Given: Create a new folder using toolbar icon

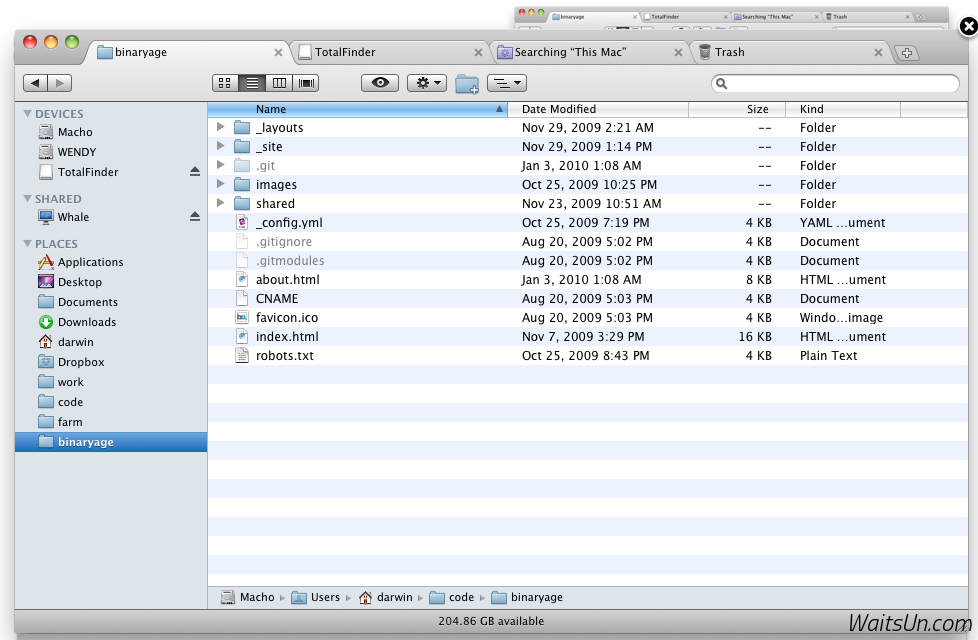Looking at the screenshot, I should click(466, 84).
